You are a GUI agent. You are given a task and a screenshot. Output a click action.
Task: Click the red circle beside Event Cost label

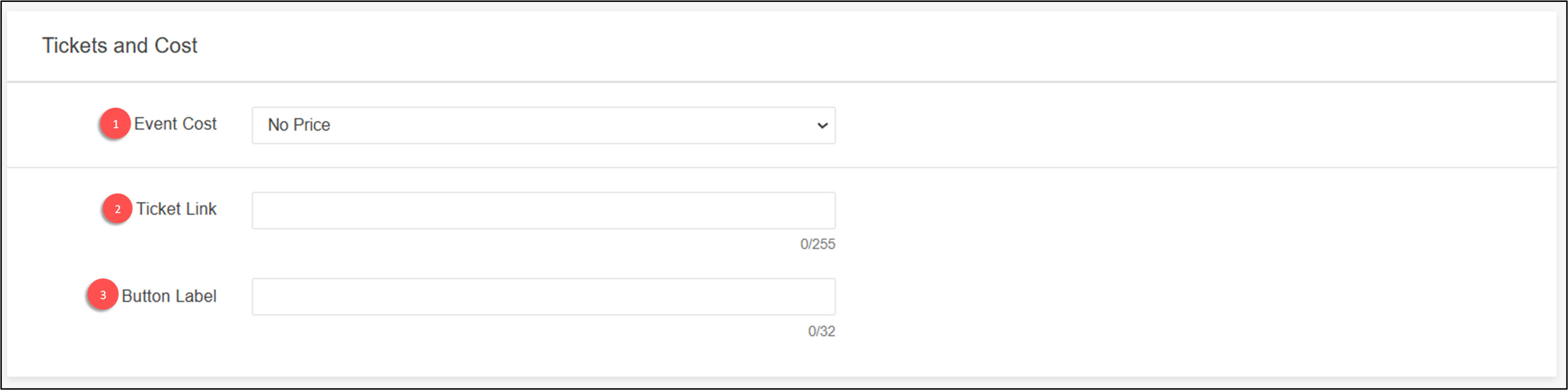(115, 124)
